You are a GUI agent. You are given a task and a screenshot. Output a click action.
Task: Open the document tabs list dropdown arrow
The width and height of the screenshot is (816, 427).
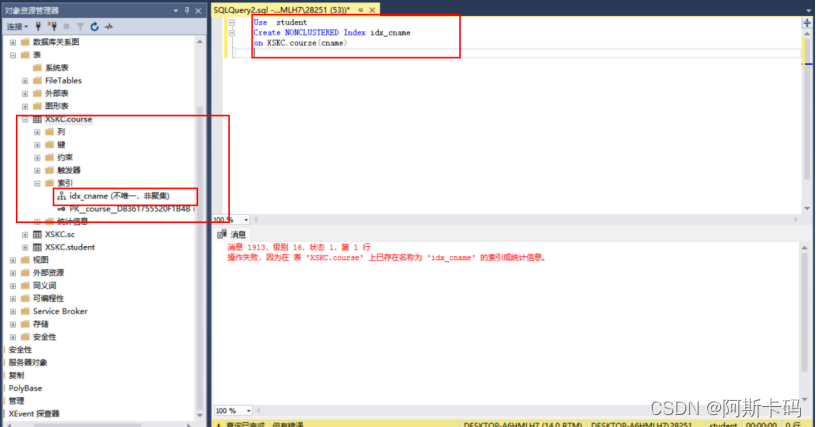[x=808, y=10]
